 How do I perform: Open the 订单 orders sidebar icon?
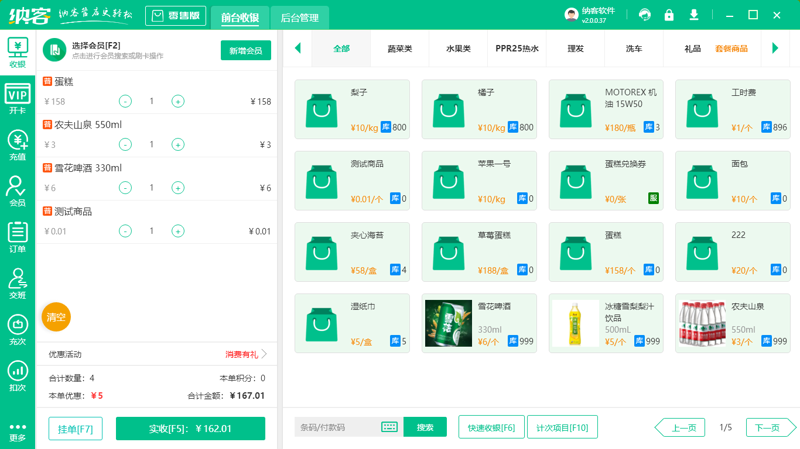pos(17,237)
